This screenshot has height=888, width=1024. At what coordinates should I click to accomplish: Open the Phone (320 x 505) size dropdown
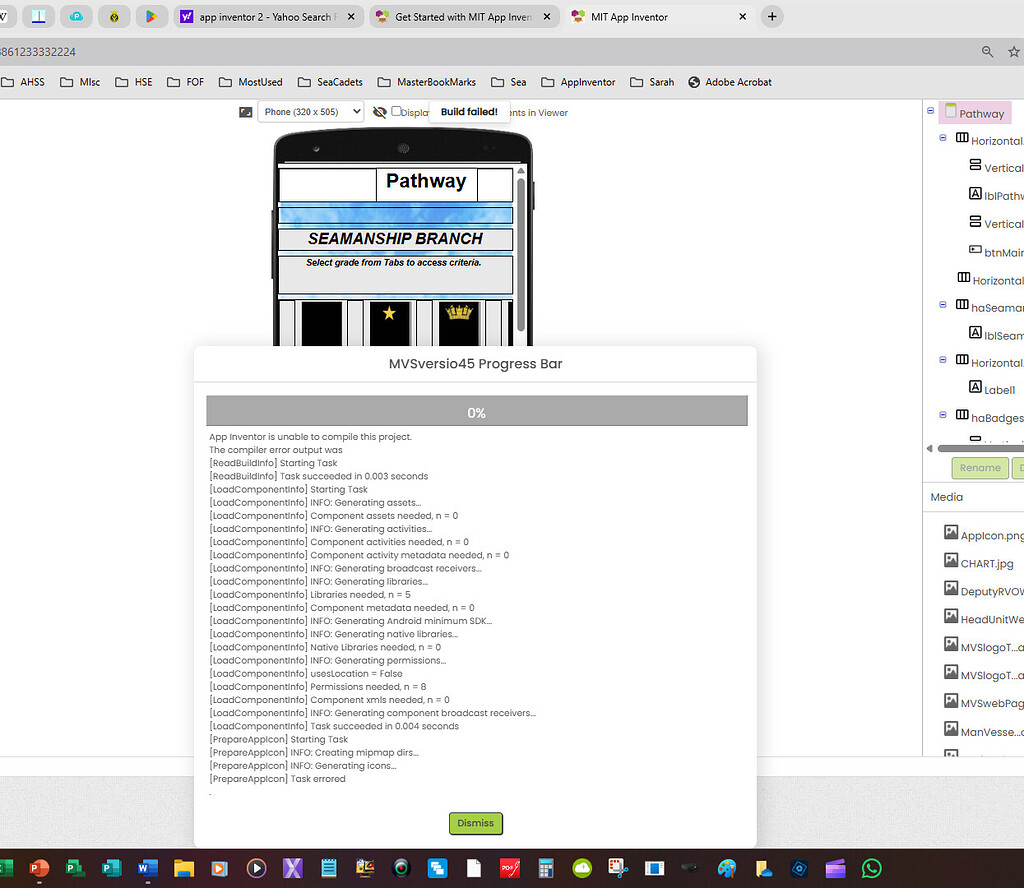coord(311,112)
